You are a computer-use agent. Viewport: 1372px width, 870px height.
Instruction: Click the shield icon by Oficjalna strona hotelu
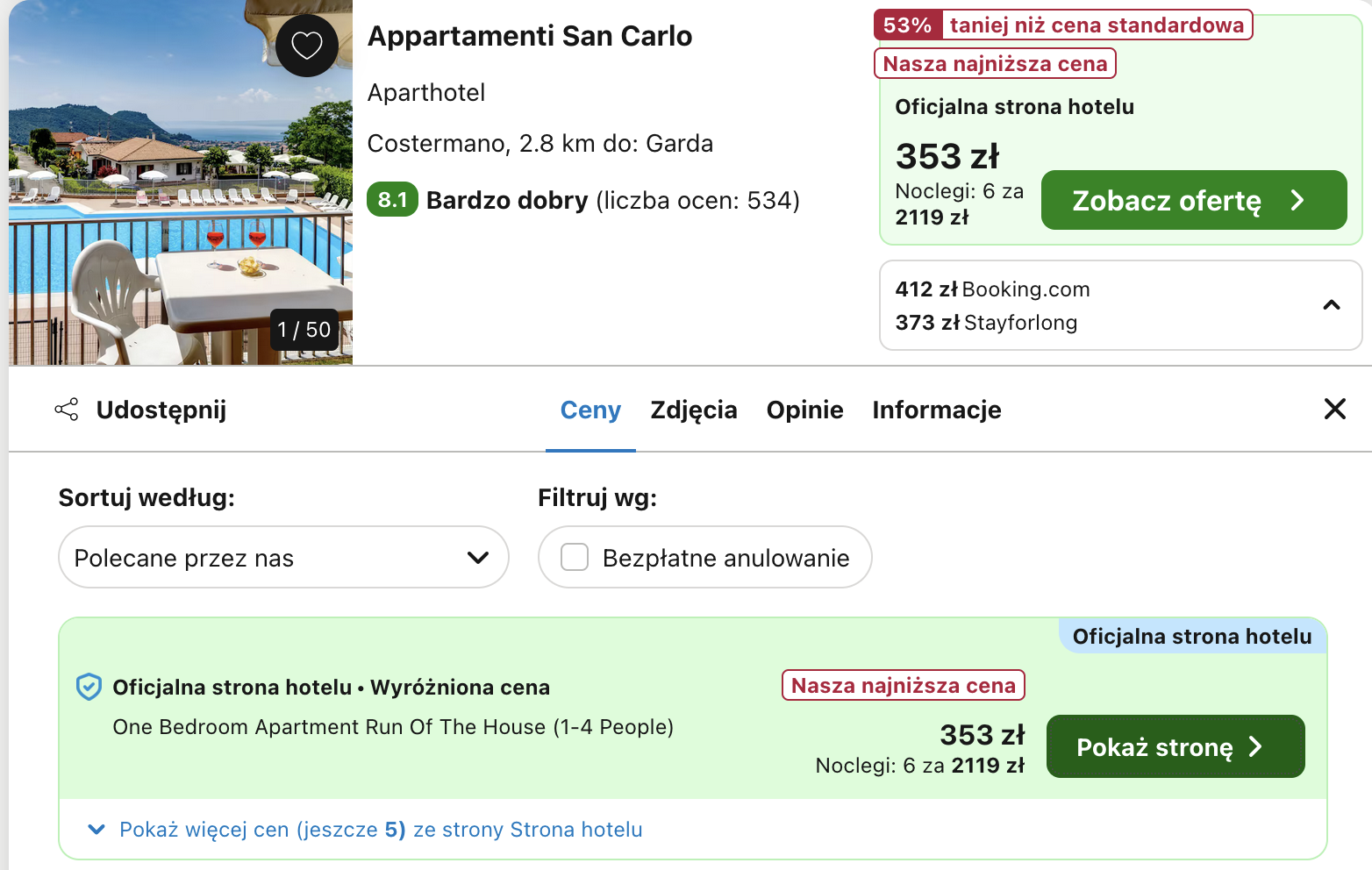[89, 687]
